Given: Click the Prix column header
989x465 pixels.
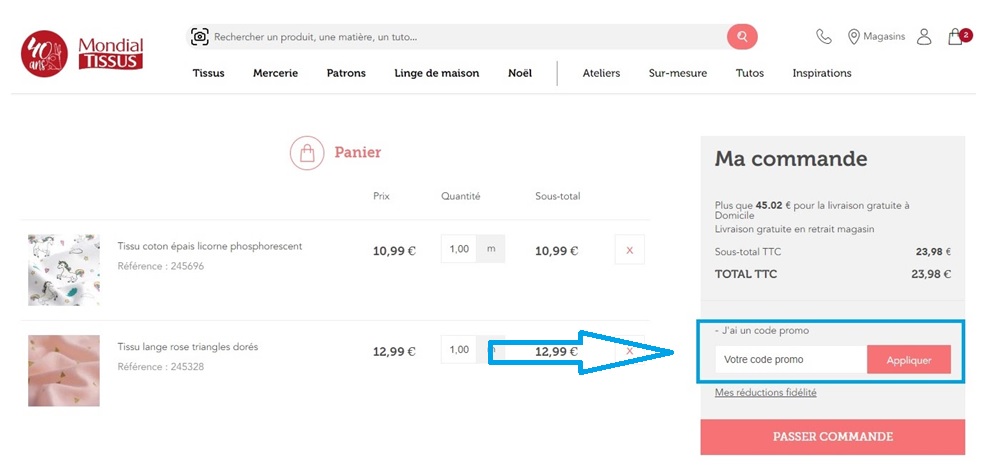Looking at the screenshot, I should pyautogui.click(x=381, y=196).
